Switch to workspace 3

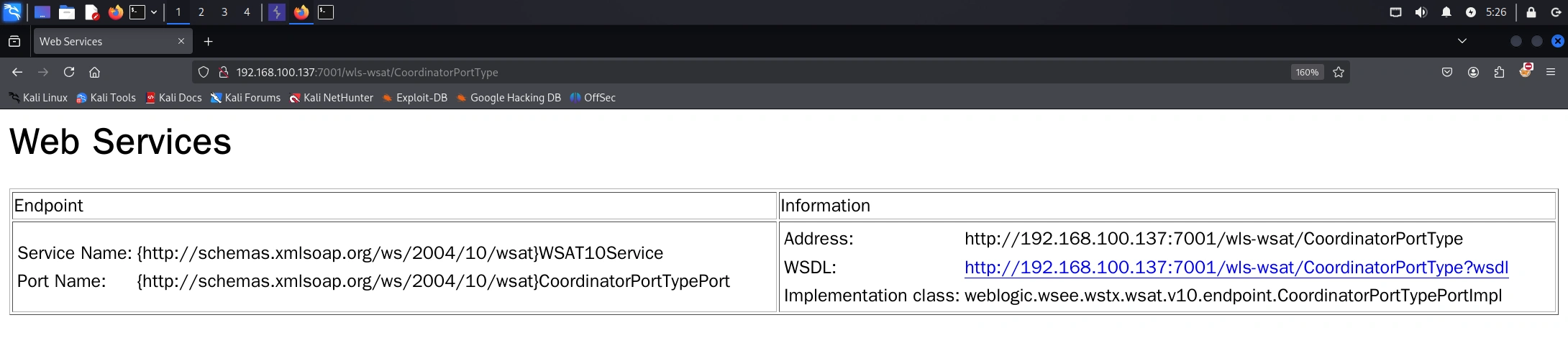[224, 12]
